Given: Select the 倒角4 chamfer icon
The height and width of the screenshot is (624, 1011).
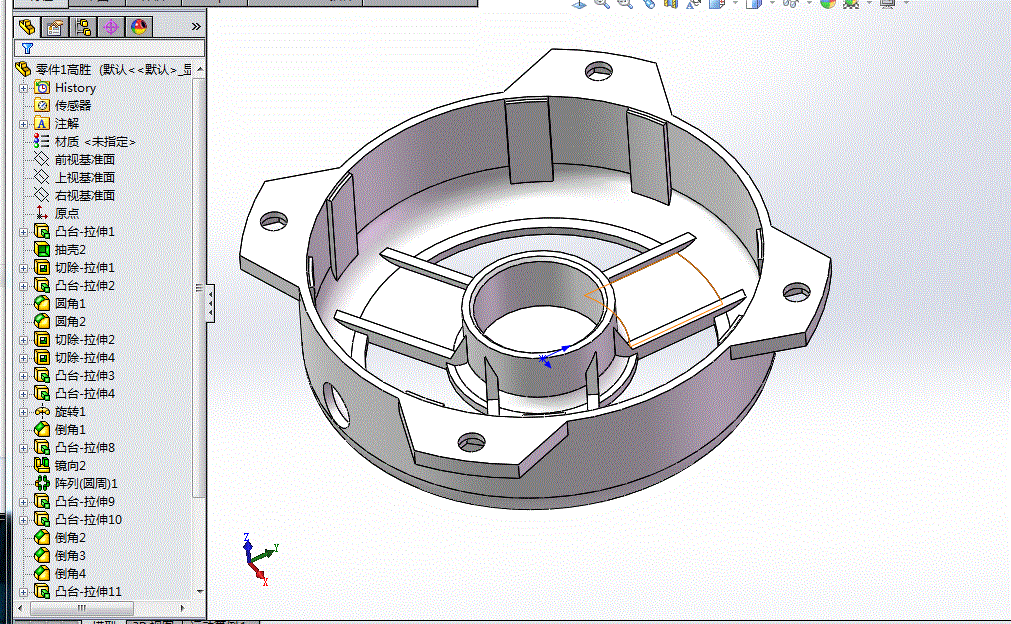Looking at the screenshot, I should 42,573.
